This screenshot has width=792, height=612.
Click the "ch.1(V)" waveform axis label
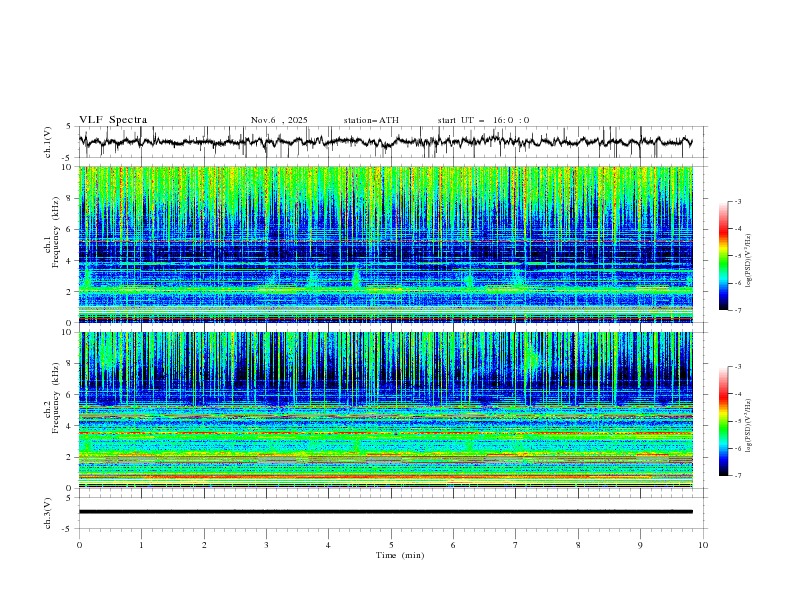point(48,142)
